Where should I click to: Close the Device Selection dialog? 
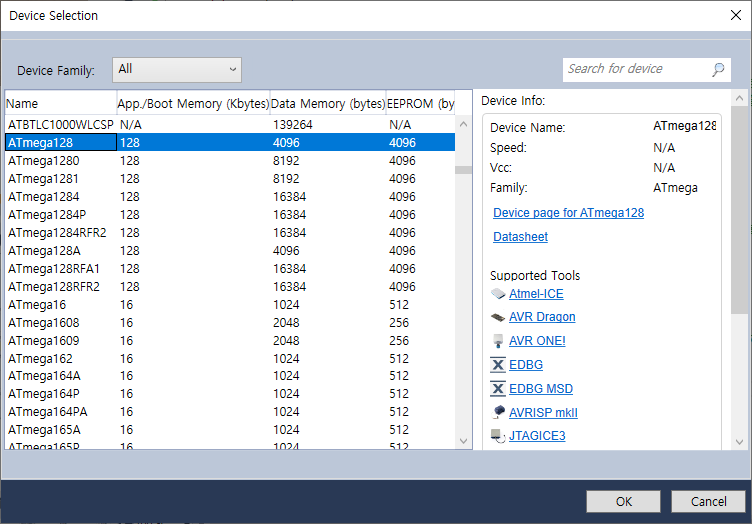click(736, 15)
